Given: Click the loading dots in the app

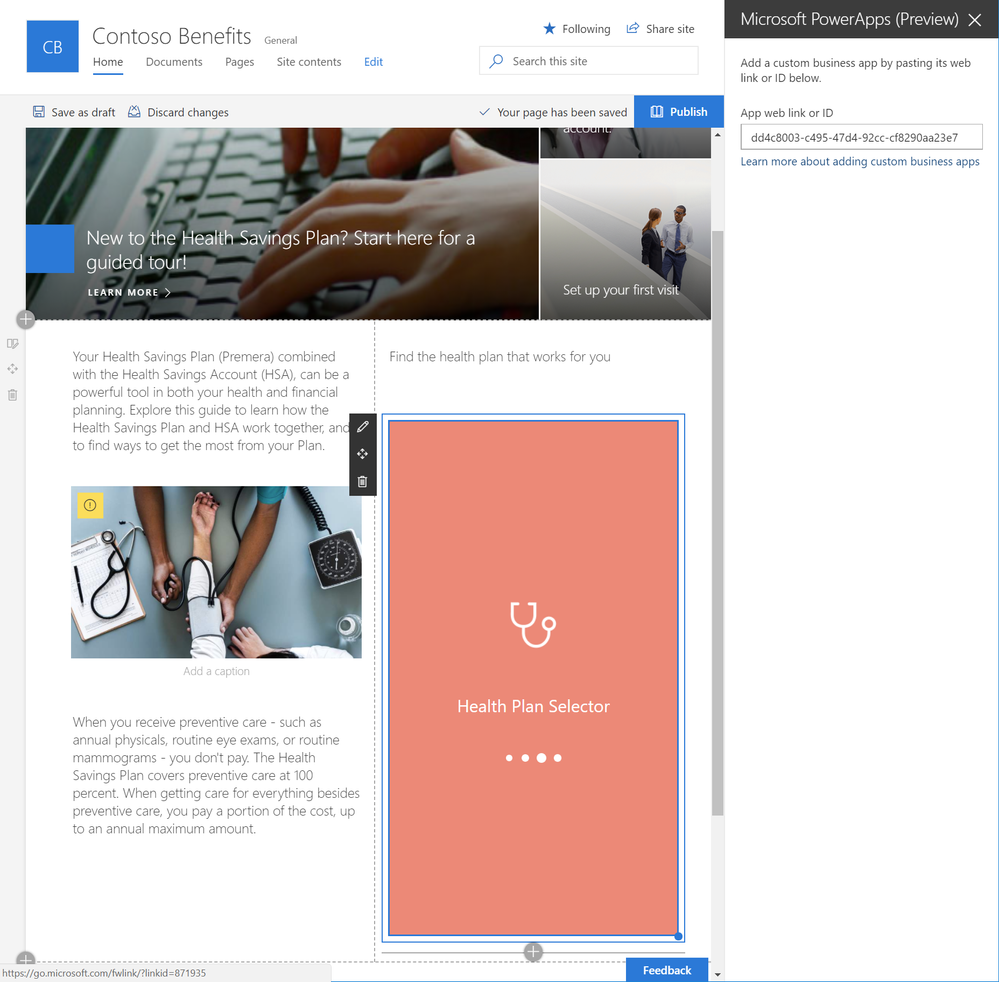Looking at the screenshot, I should (533, 758).
